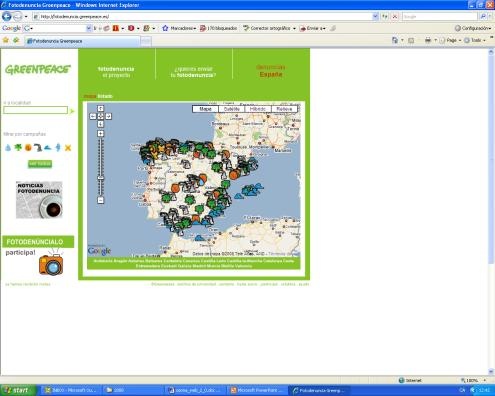Open the Tools menu dropdown

click(x=475, y=40)
